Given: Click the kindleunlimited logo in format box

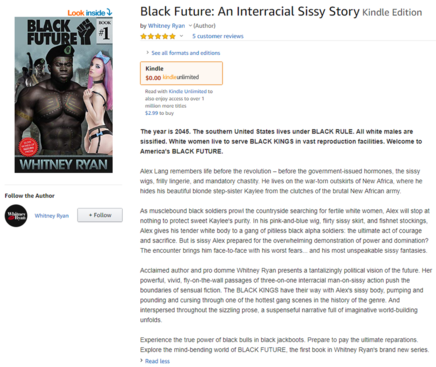Looking at the screenshot, I should click(x=181, y=77).
